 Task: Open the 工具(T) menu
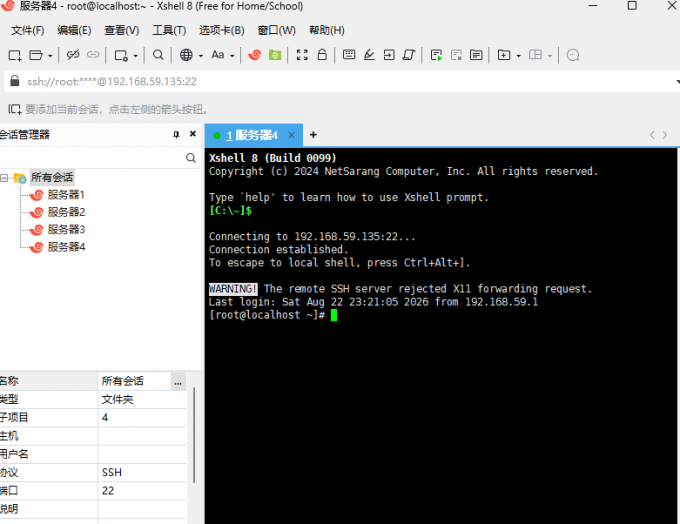click(169, 30)
